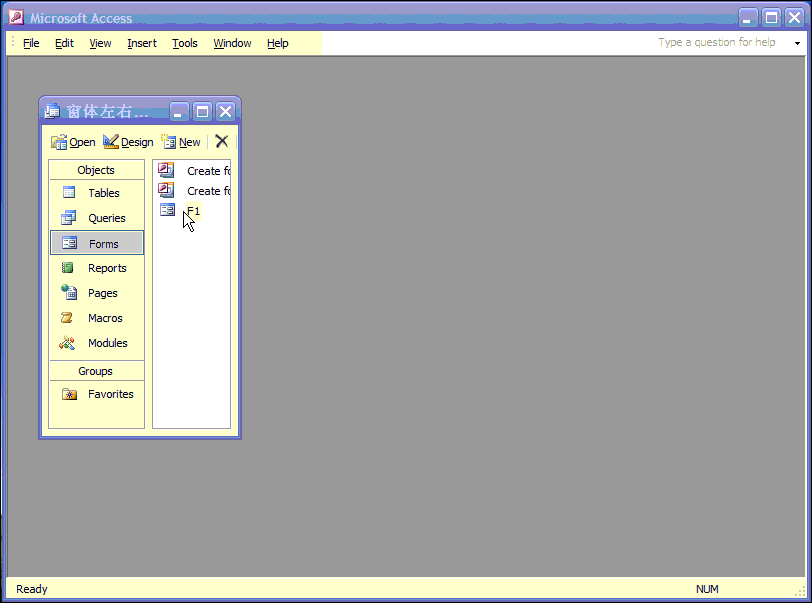This screenshot has width=812, height=603.
Task: Maximize the database window
Action: point(202,111)
